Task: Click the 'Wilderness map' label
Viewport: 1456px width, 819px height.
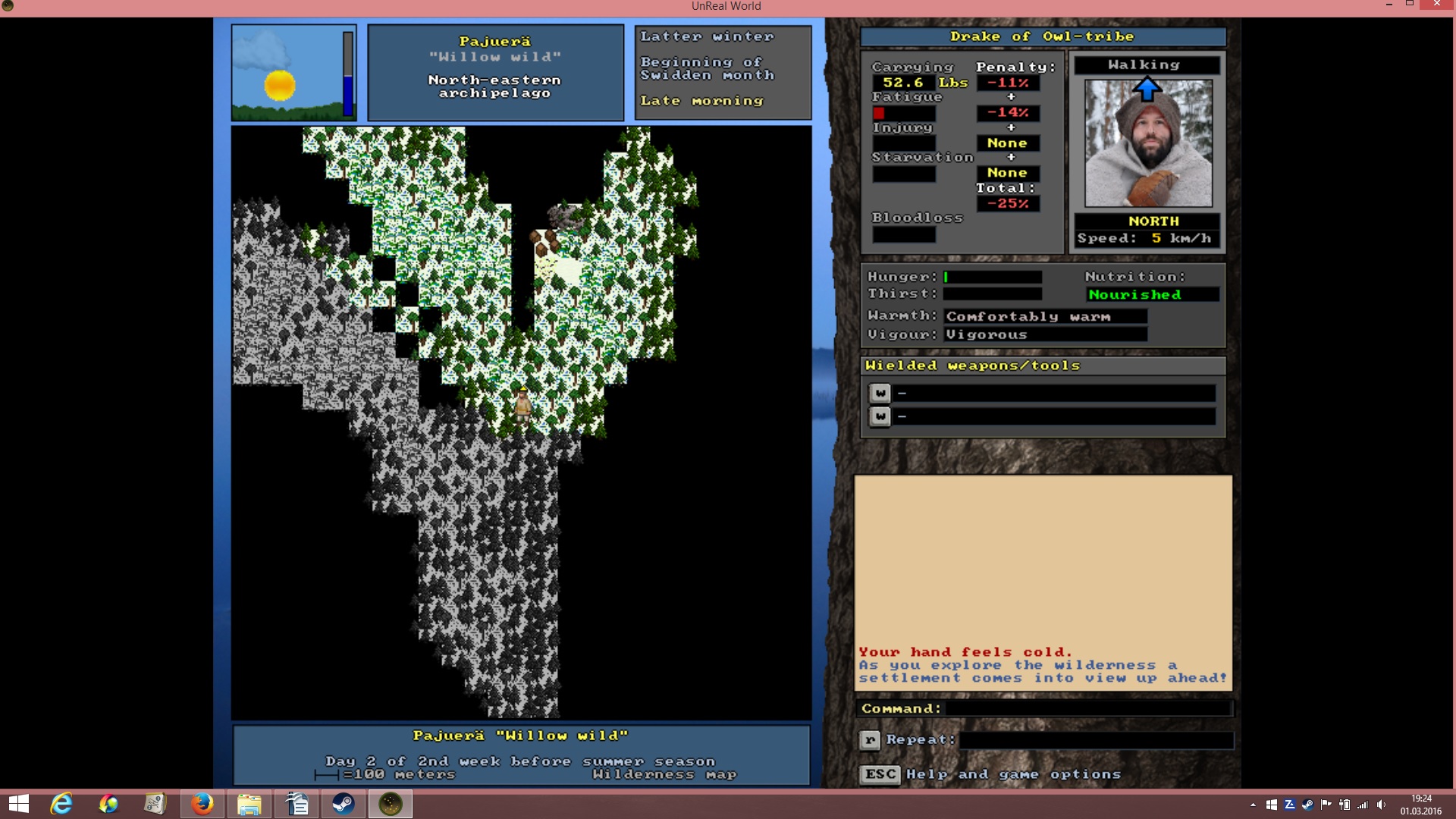Action: [x=664, y=774]
